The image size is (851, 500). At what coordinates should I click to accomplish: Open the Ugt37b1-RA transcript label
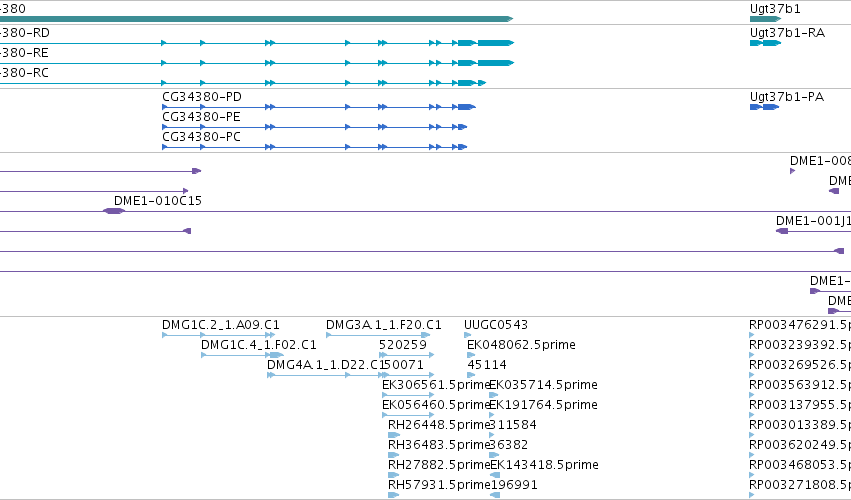coord(788,33)
